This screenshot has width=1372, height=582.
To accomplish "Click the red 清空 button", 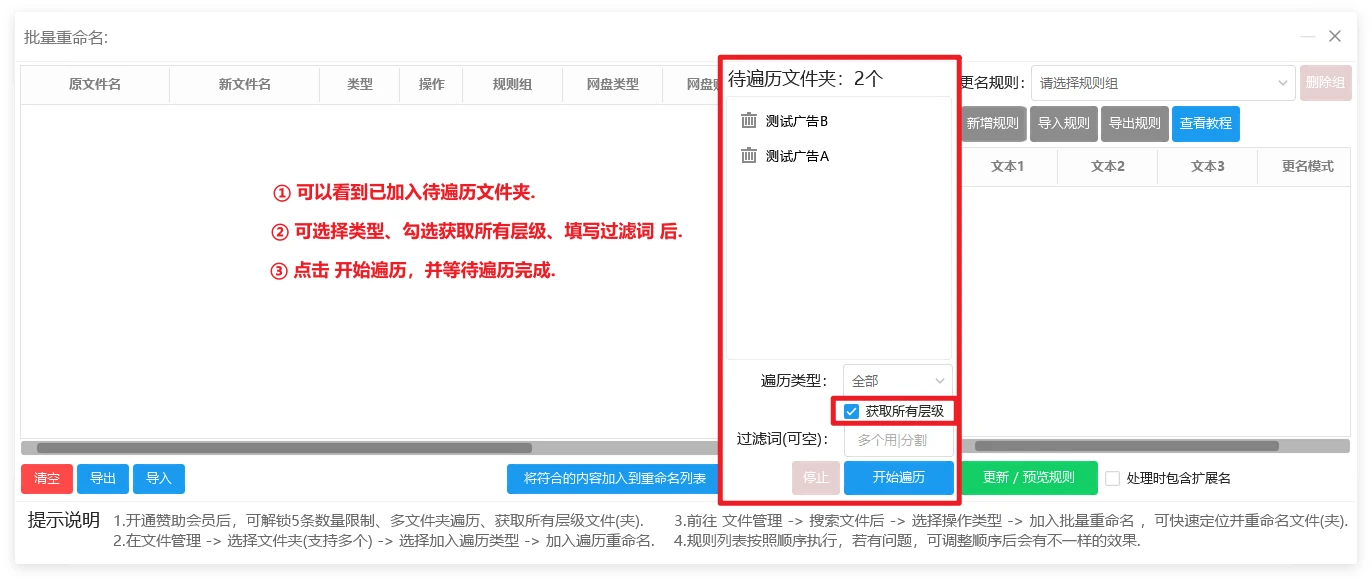I will [x=47, y=479].
